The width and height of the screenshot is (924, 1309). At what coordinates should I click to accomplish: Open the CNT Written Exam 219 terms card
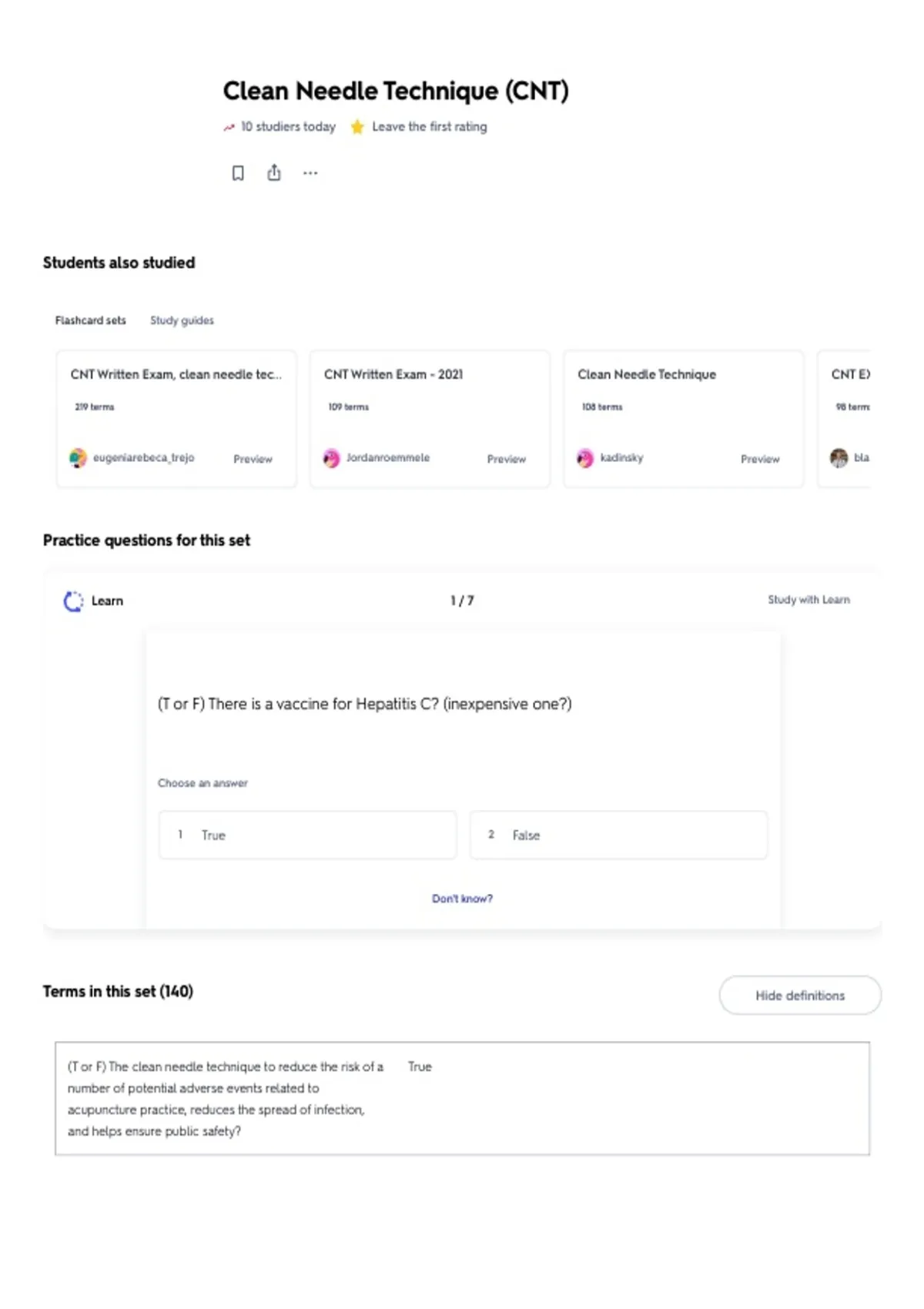(x=176, y=419)
